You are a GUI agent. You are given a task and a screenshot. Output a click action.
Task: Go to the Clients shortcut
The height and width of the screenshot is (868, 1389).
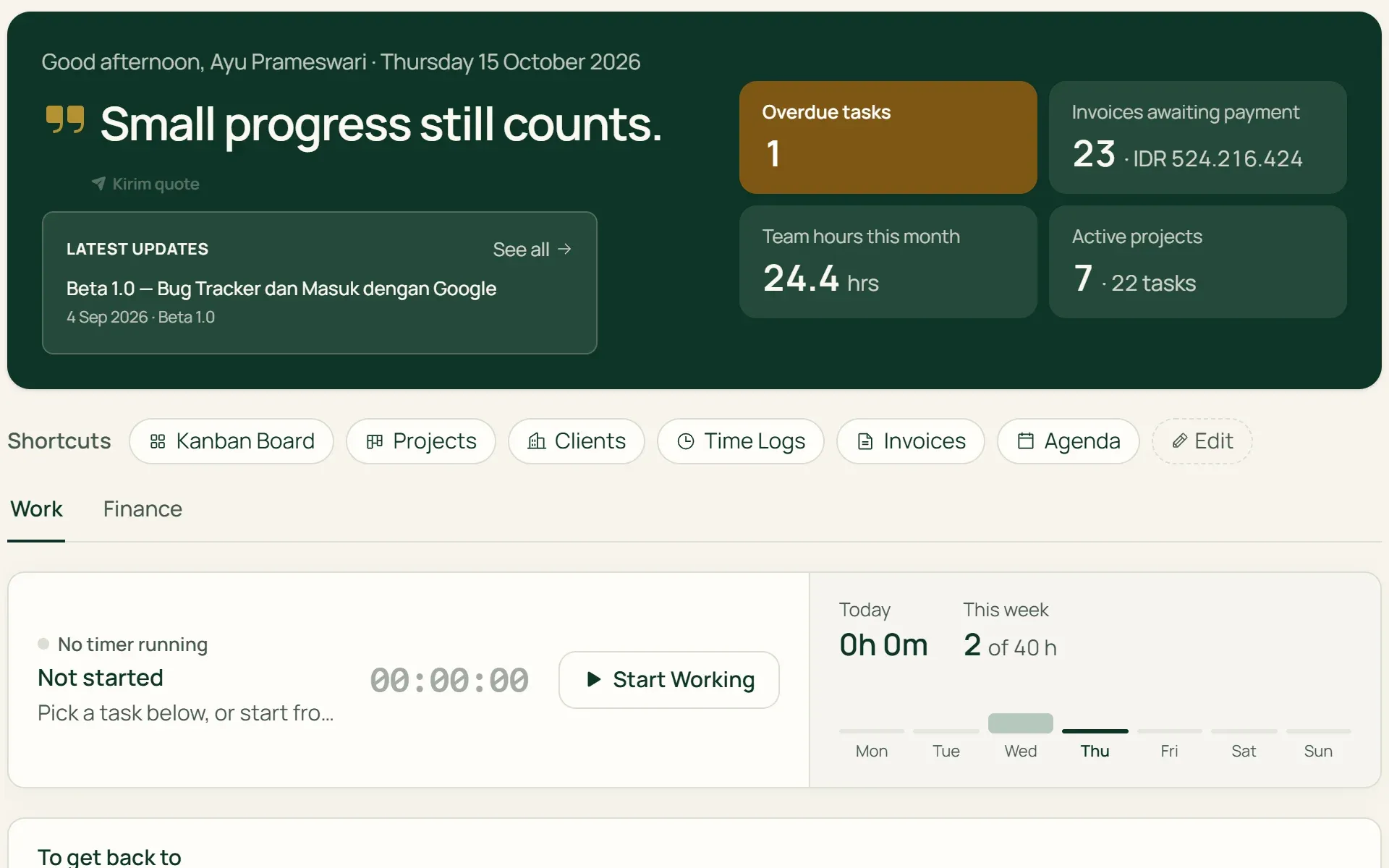coord(577,441)
